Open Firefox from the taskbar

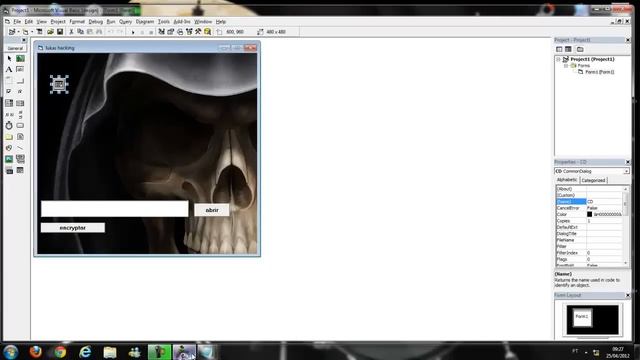(x=36, y=352)
